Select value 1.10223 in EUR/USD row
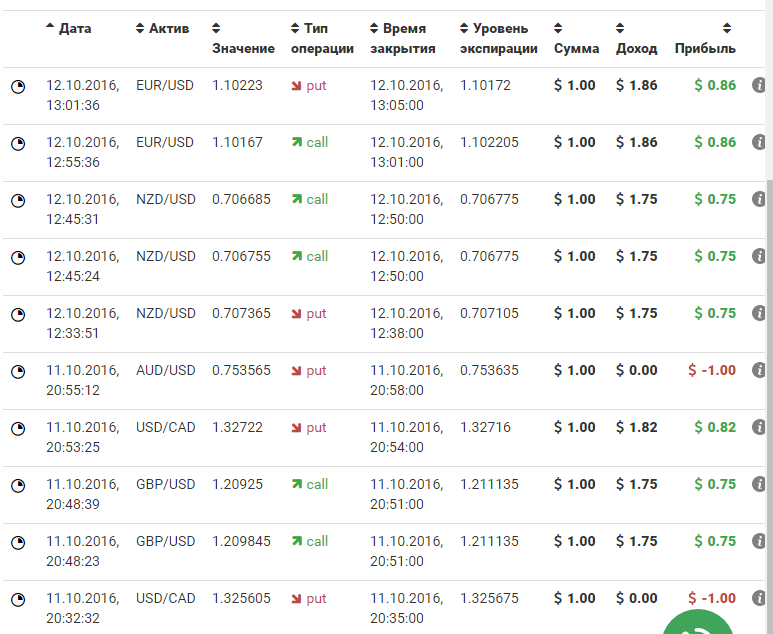Viewport: 773px width, 634px height. click(237, 85)
